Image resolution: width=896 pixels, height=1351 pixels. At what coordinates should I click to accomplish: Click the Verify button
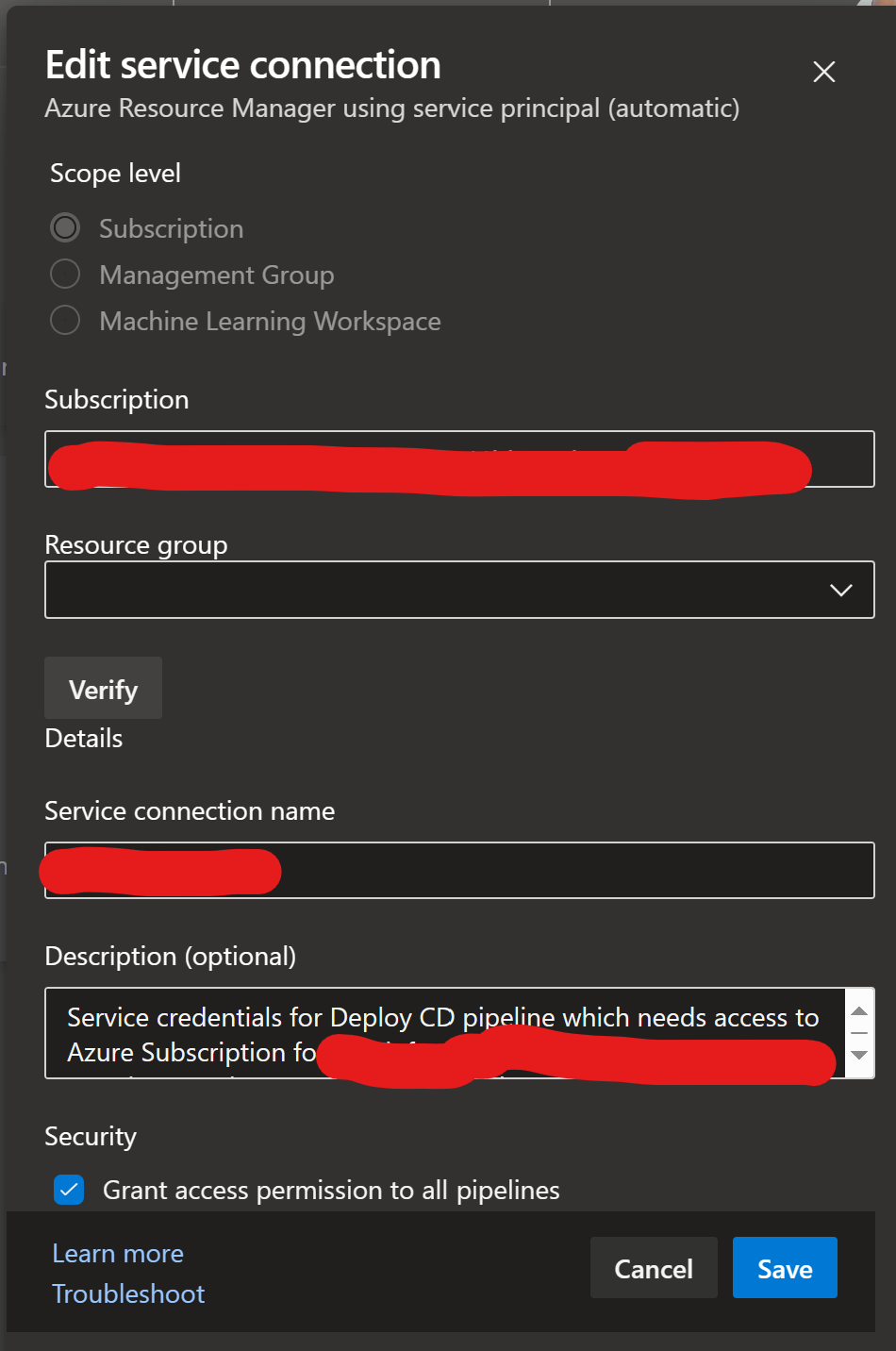click(103, 688)
